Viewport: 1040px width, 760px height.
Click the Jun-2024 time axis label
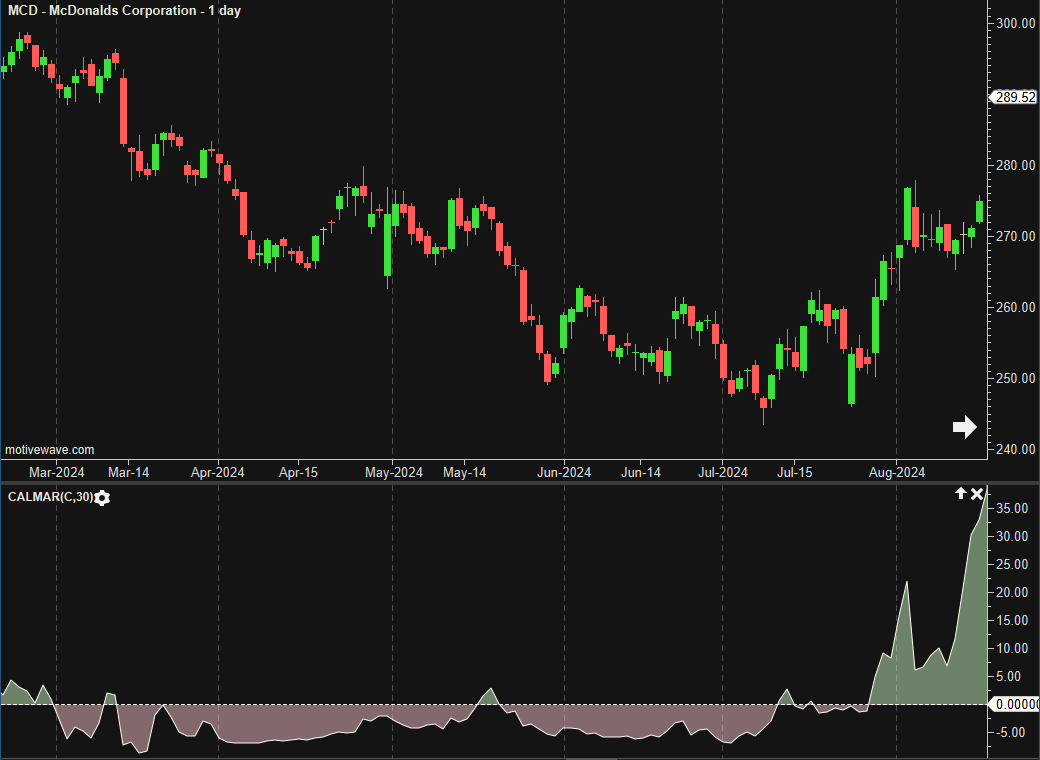pos(564,472)
